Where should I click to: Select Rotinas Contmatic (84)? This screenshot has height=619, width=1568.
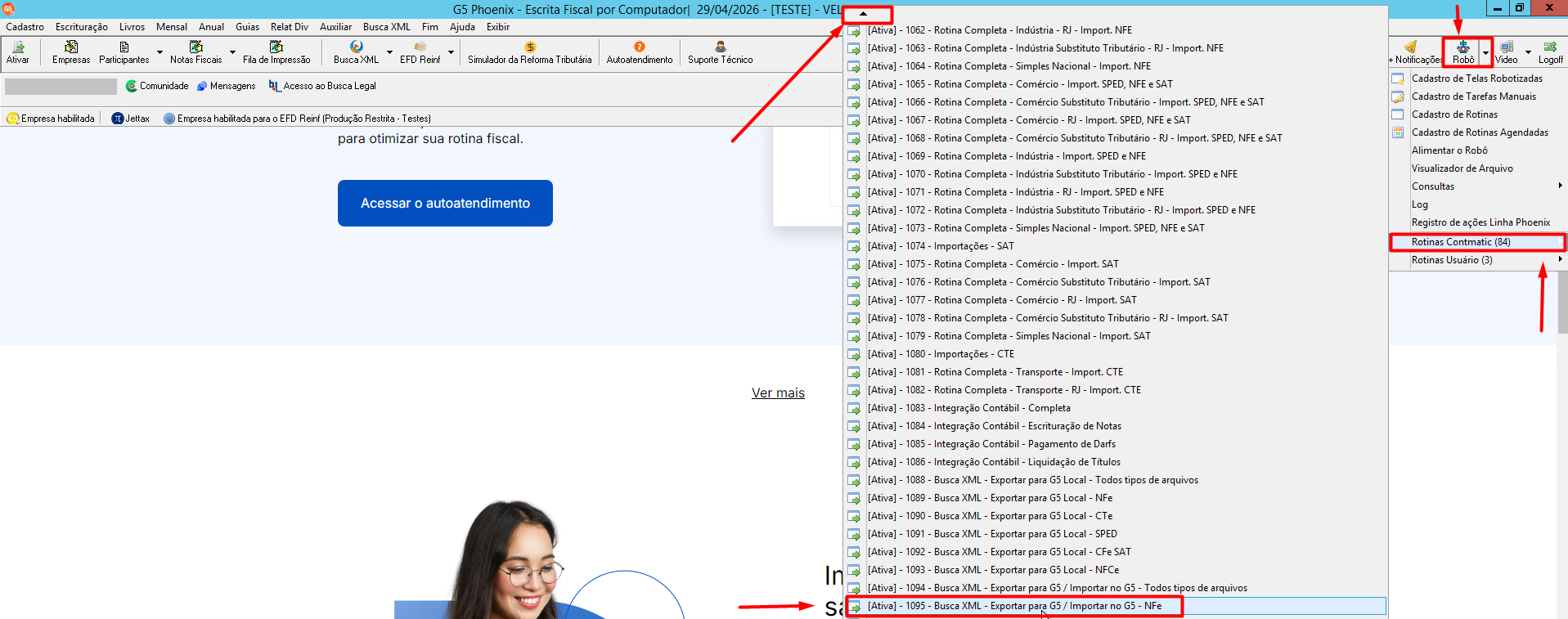(x=1477, y=242)
